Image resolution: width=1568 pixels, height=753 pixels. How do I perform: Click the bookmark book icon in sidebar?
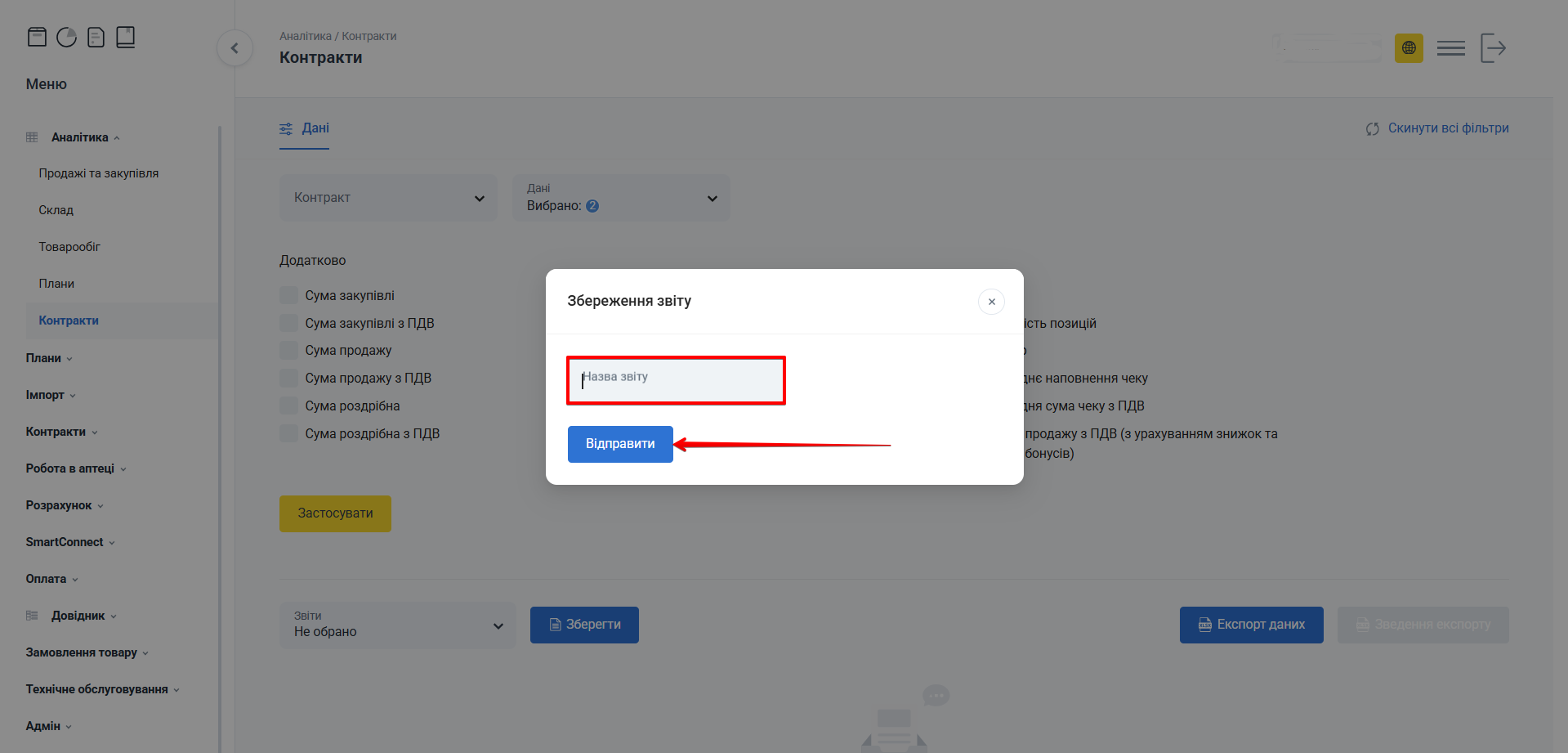pyautogui.click(x=125, y=38)
